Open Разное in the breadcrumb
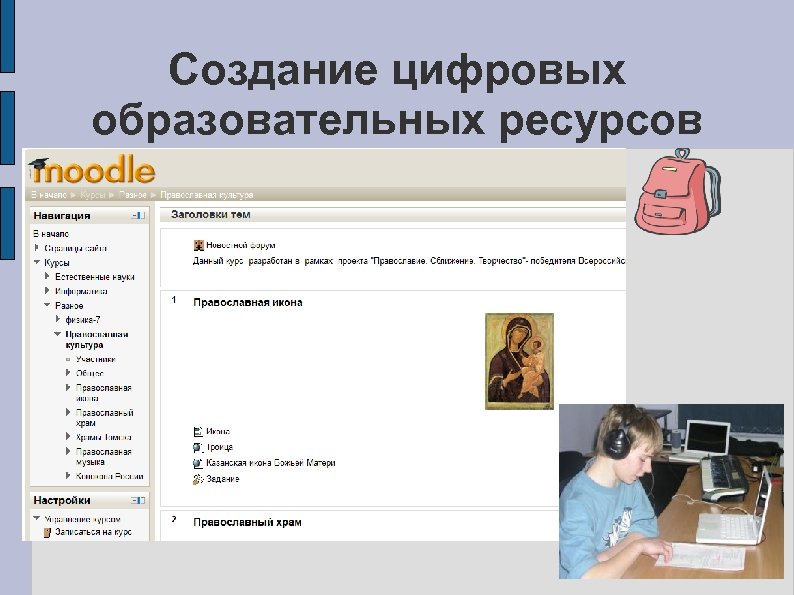 tap(133, 195)
